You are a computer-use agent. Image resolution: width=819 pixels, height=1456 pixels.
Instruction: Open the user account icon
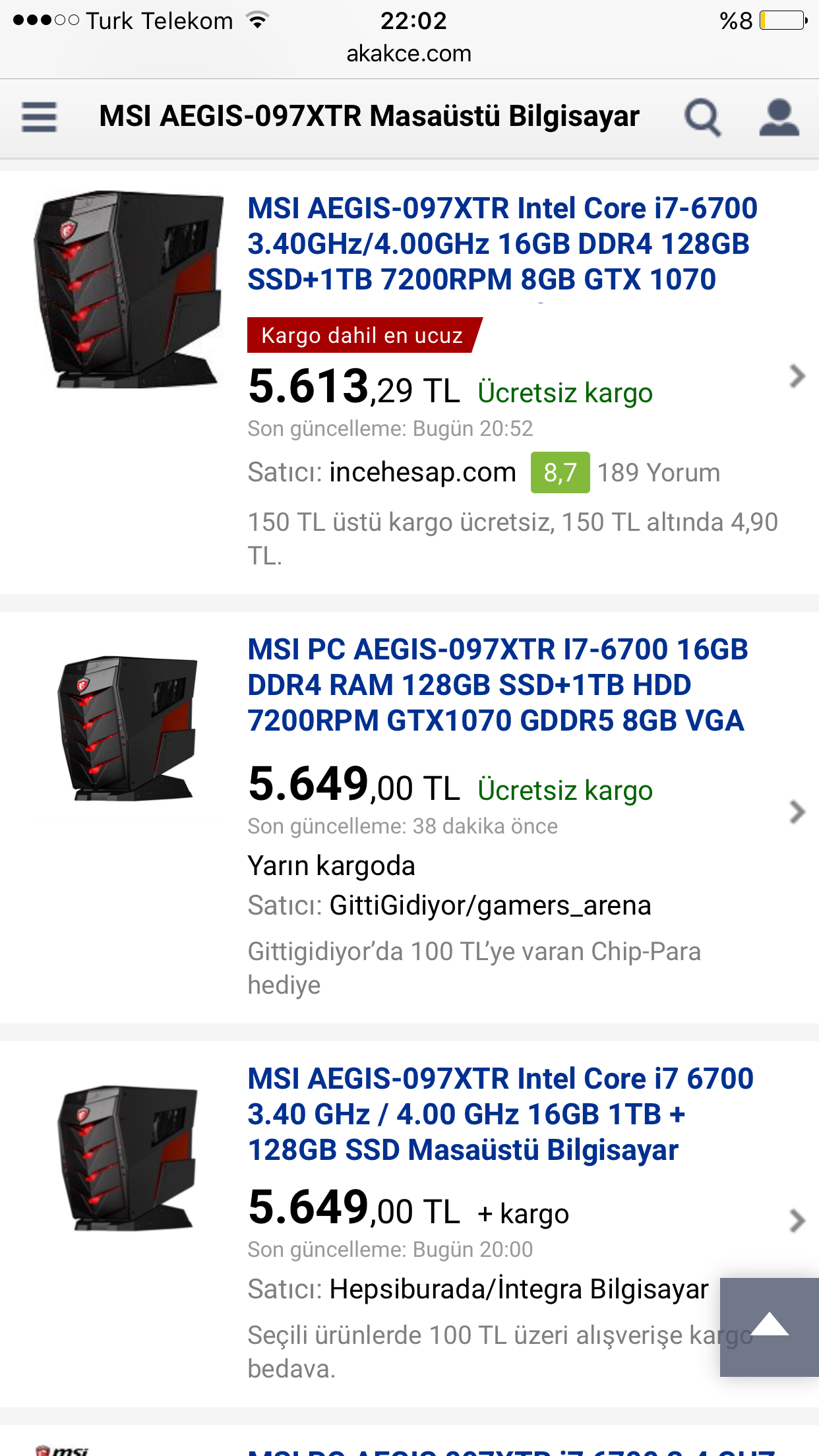point(779,117)
